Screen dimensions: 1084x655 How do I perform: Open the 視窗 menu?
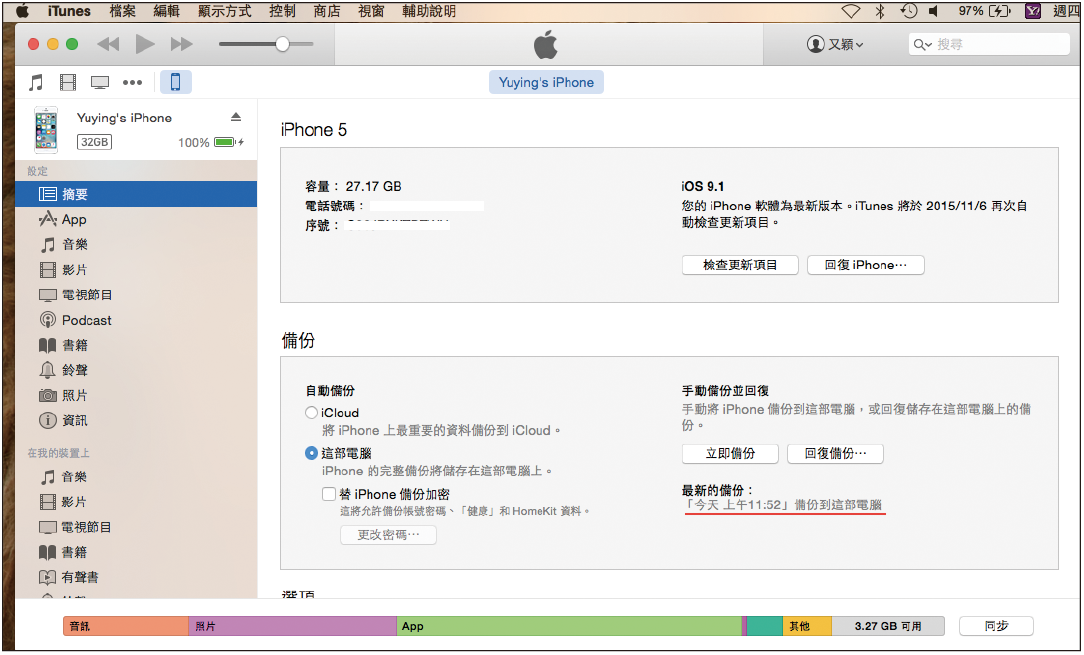(x=371, y=11)
